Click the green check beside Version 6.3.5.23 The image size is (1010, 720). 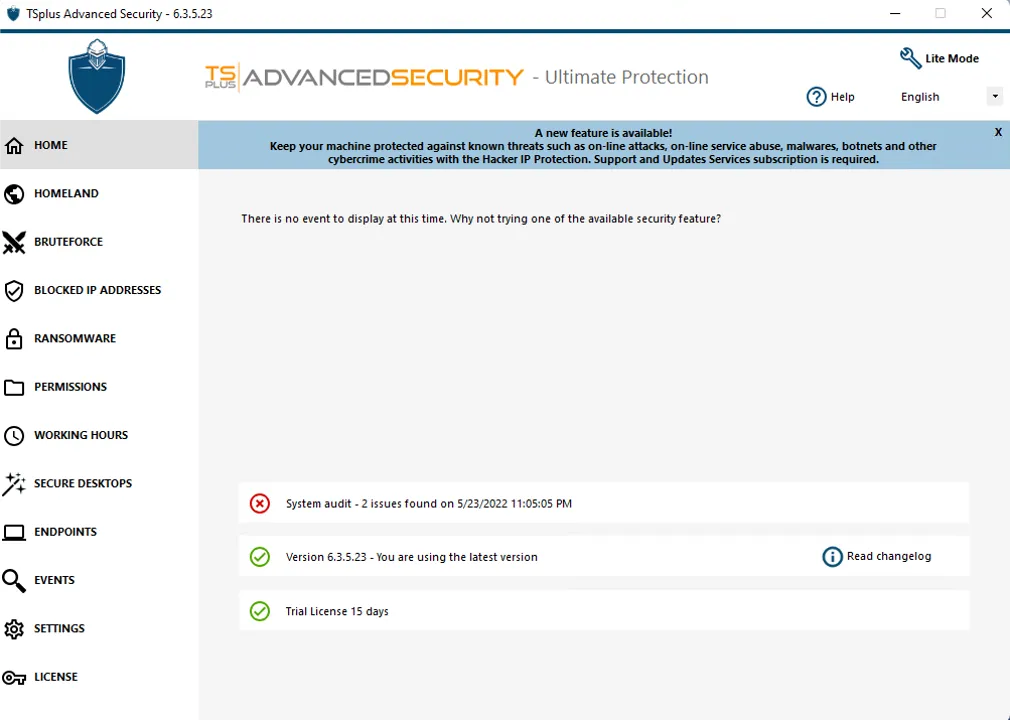pyautogui.click(x=260, y=556)
